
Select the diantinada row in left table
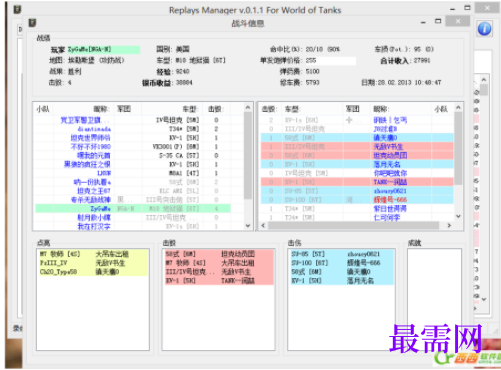tap(133, 129)
